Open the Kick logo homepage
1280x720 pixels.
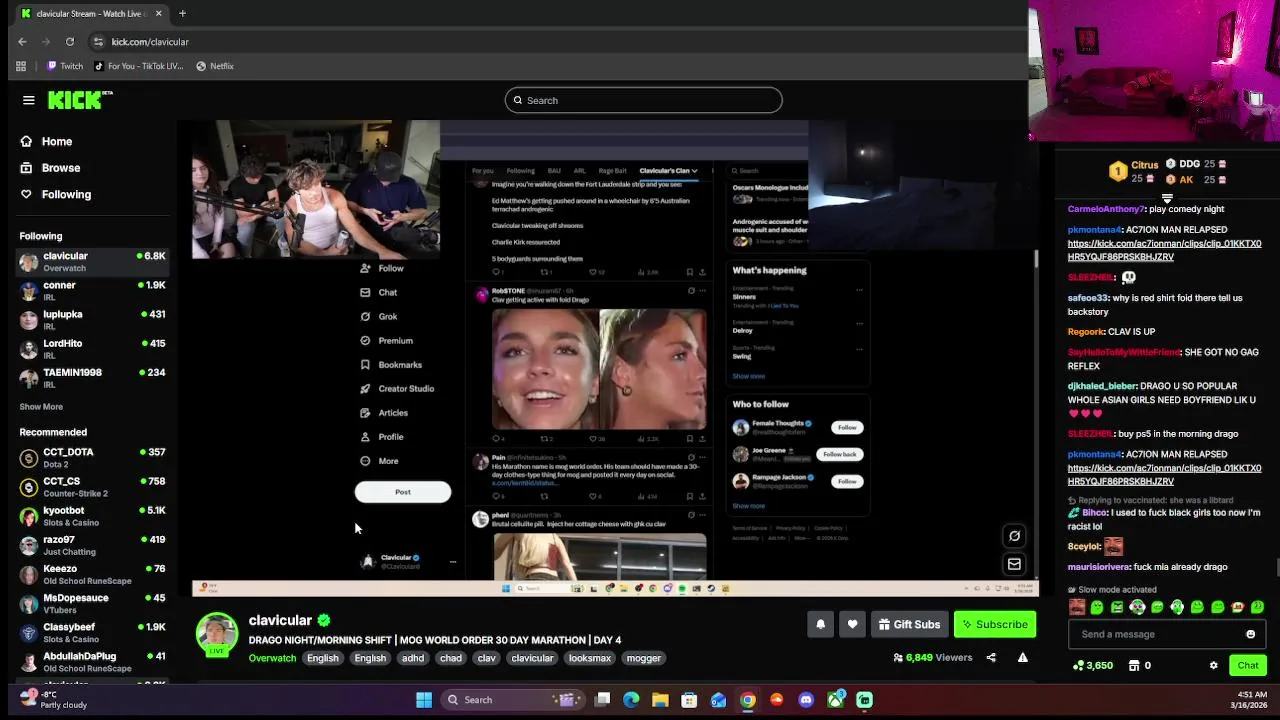pyautogui.click(x=80, y=100)
